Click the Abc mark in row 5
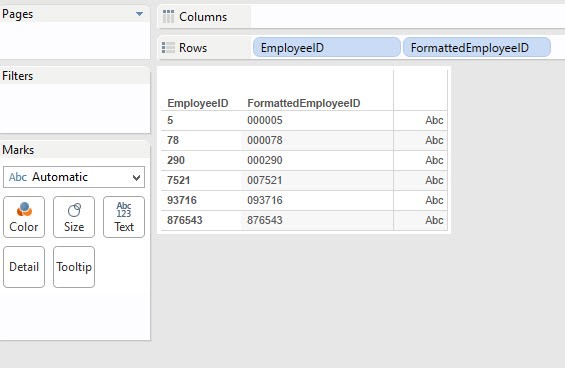Screen dimensions: 565x368 434,120
